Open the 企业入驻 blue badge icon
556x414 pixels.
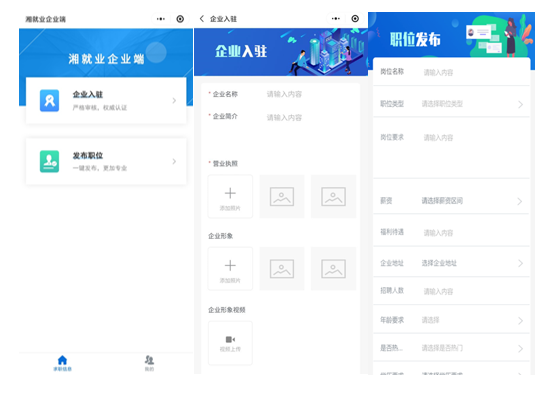[x=49, y=101]
